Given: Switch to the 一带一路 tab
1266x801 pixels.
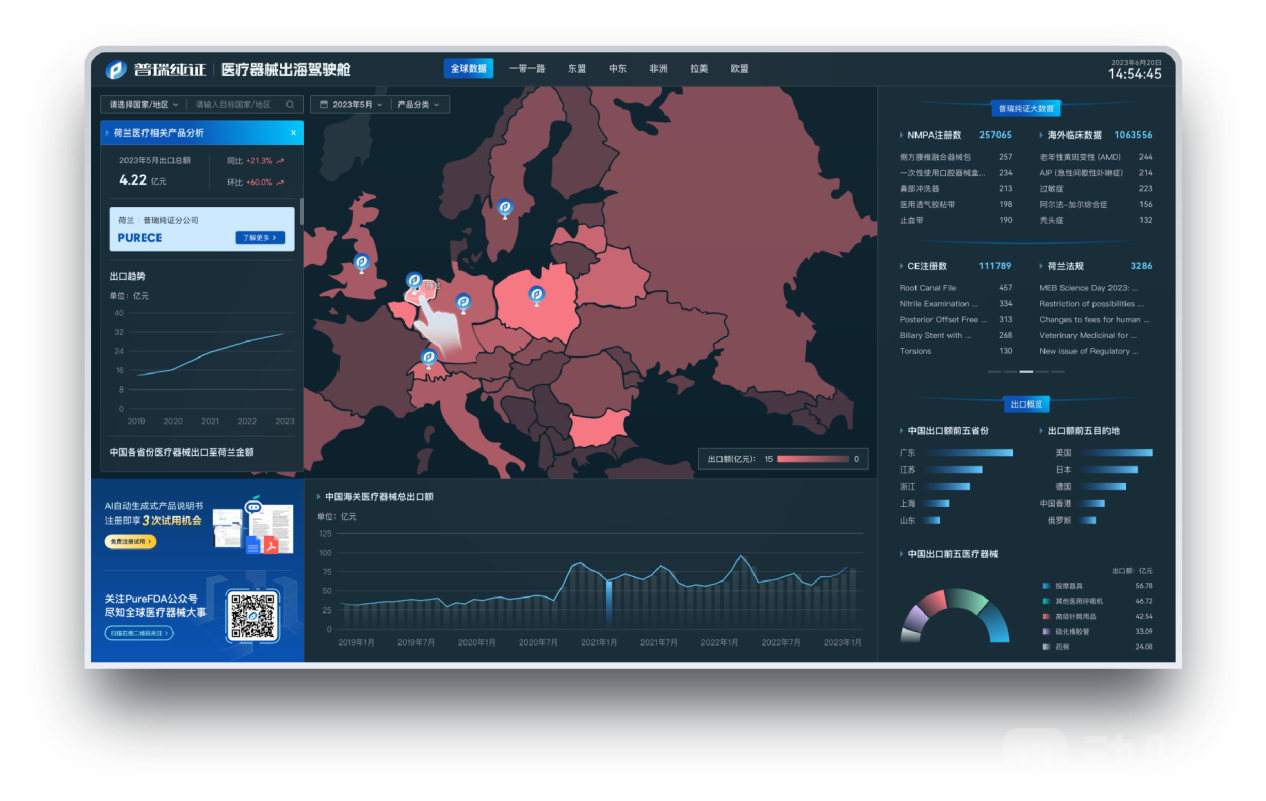Looking at the screenshot, I should click(x=527, y=69).
